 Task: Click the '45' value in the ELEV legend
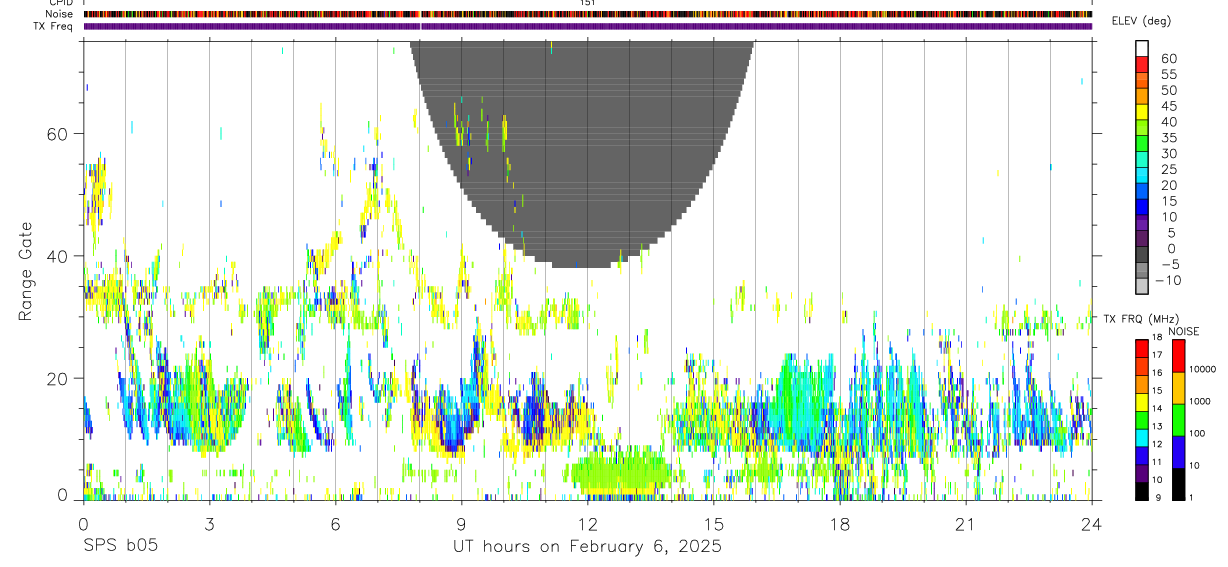(x=1168, y=106)
